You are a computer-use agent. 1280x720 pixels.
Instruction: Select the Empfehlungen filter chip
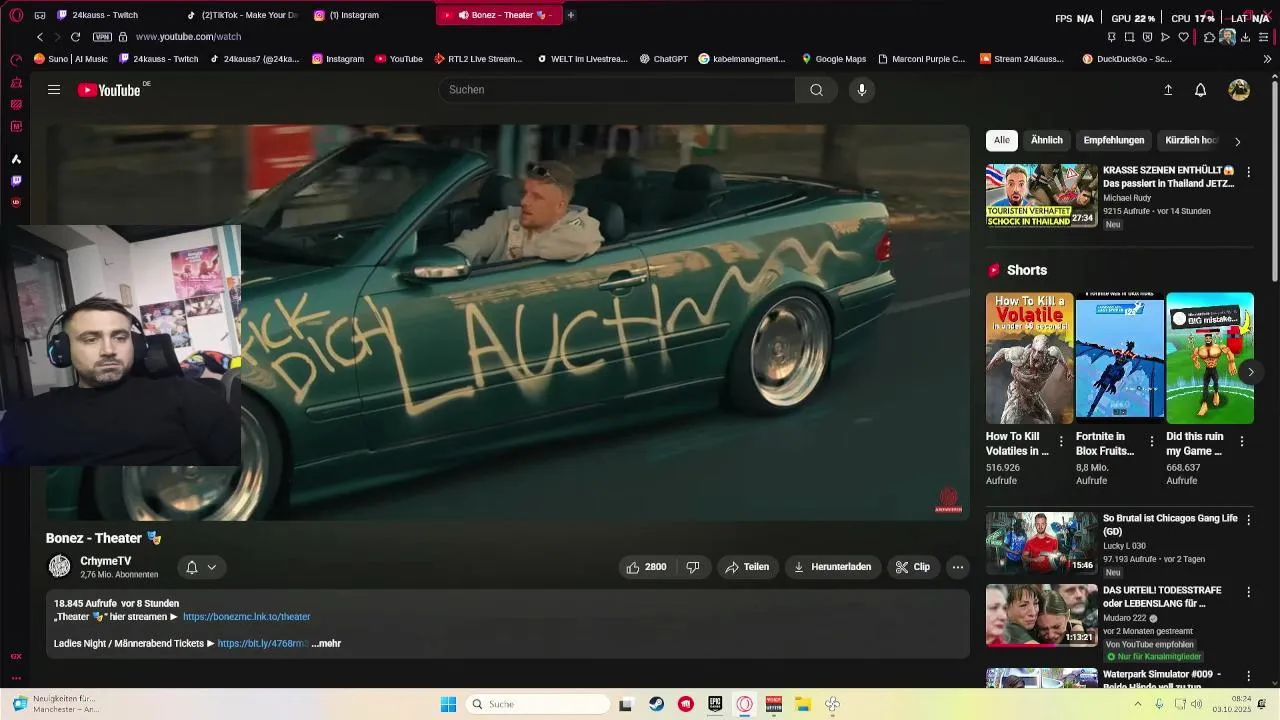tap(1114, 140)
